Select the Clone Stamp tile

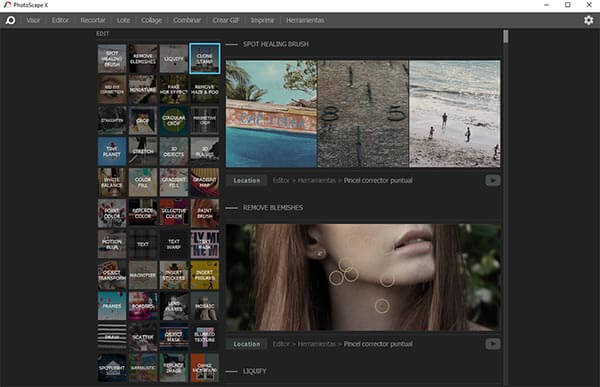point(205,59)
